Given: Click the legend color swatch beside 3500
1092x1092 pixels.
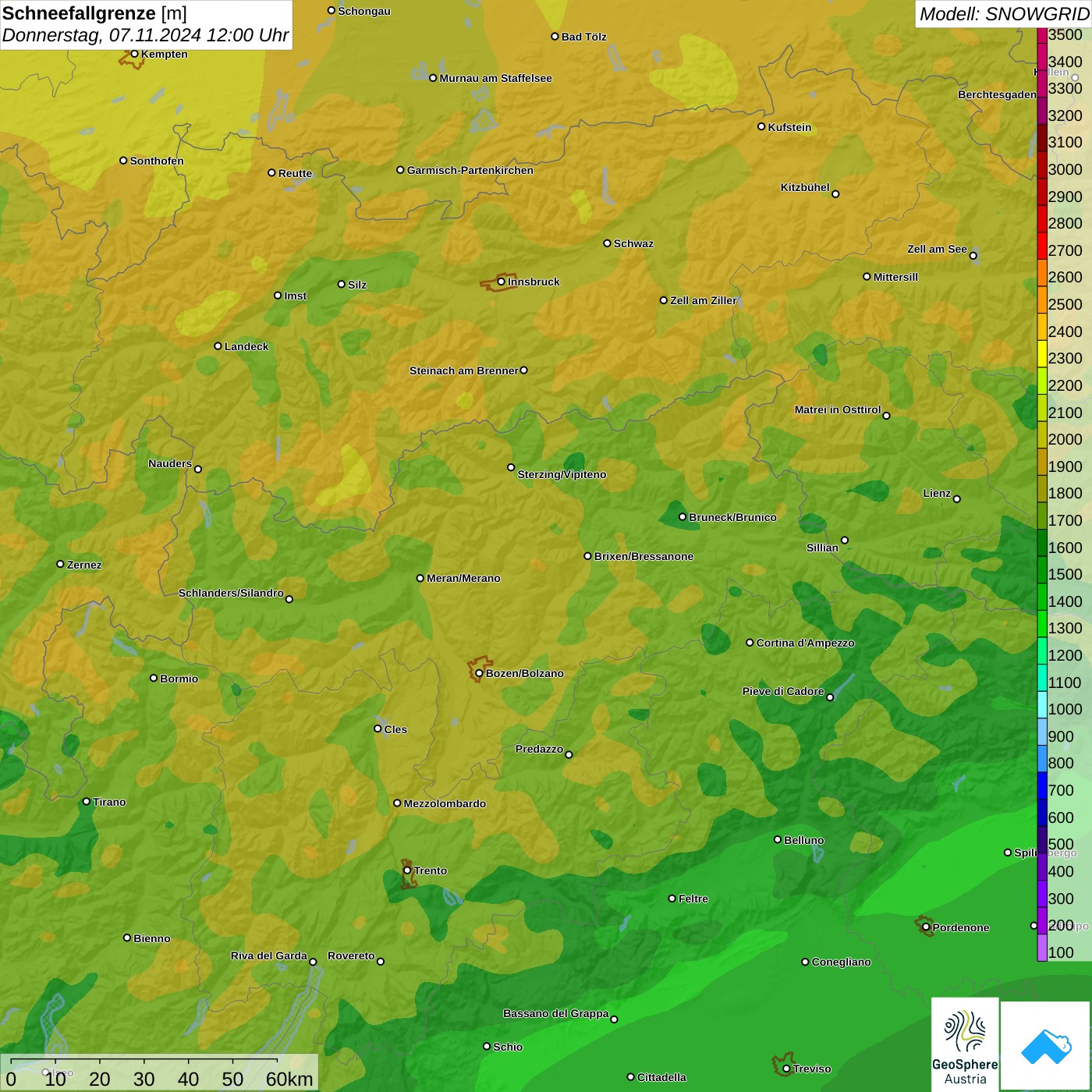Looking at the screenshot, I should point(1042,35).
